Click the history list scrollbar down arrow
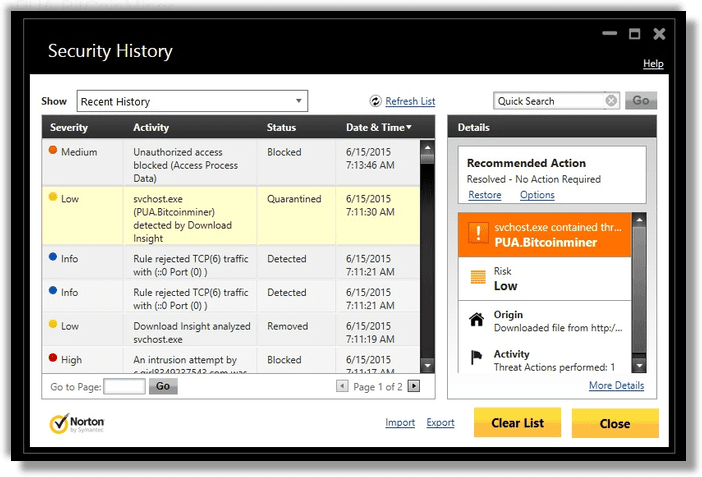702x477 pixels. tap(428, 366)
